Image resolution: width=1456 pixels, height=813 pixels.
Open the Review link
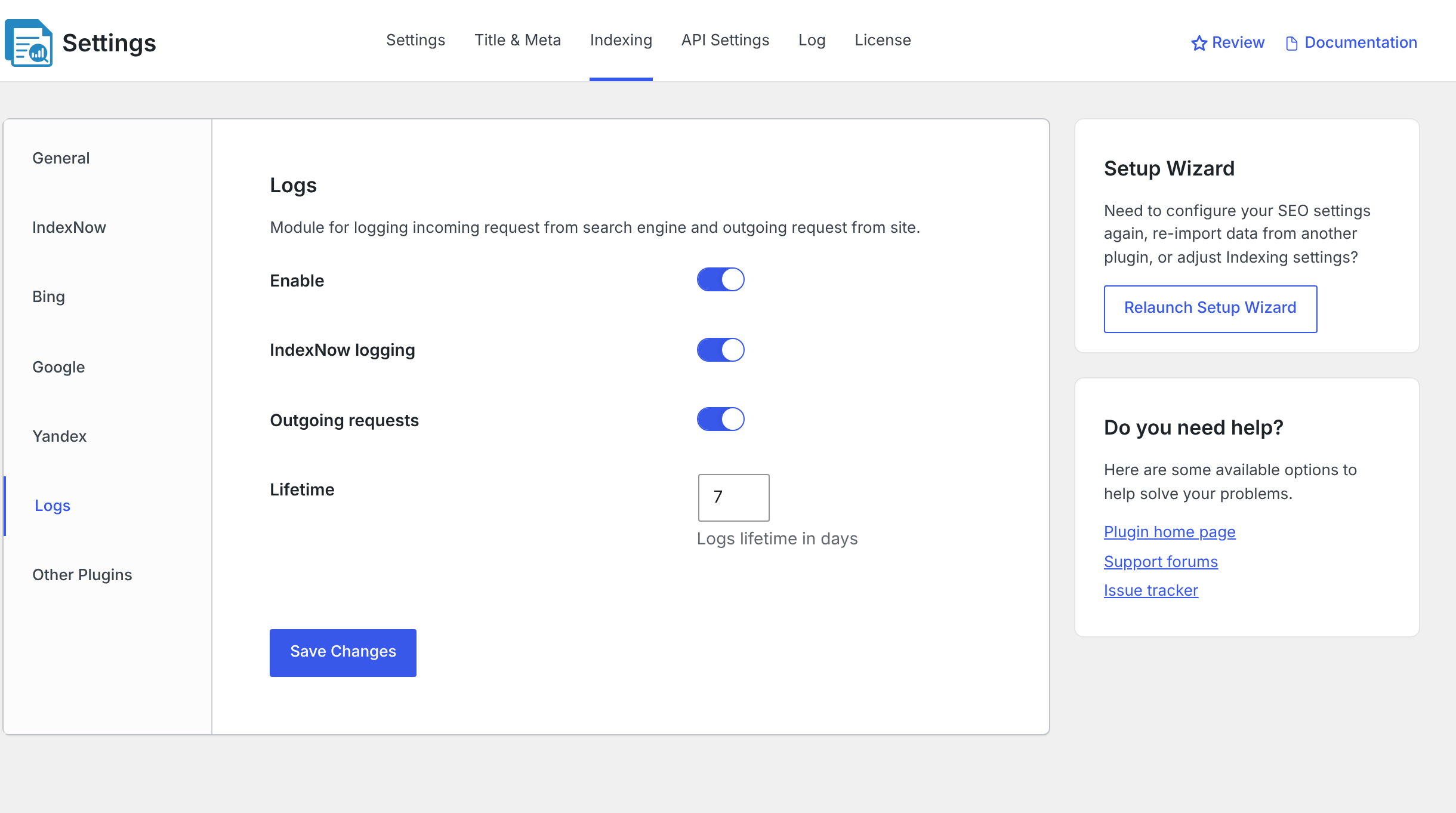point(1238,42)
